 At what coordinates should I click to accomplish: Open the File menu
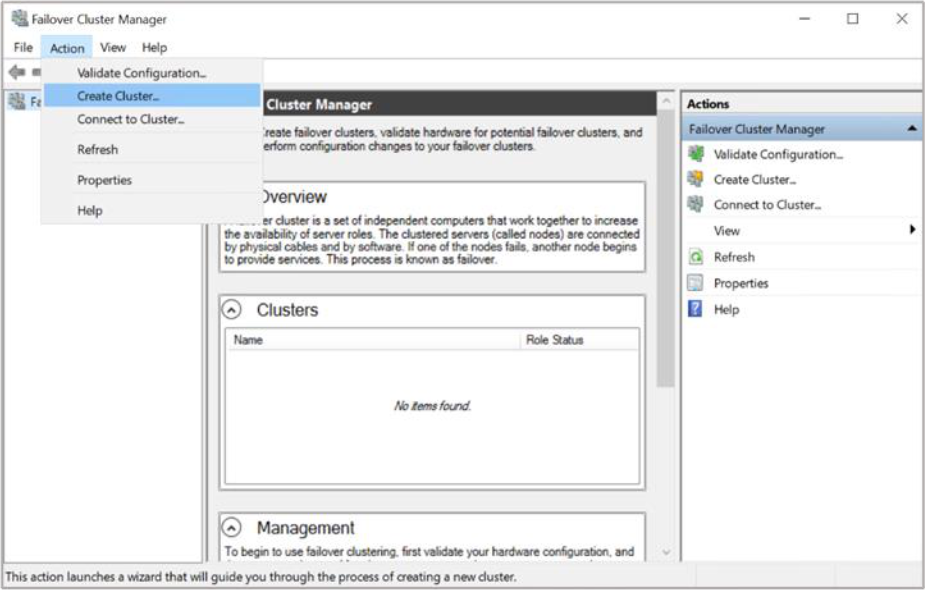(23, 47)
